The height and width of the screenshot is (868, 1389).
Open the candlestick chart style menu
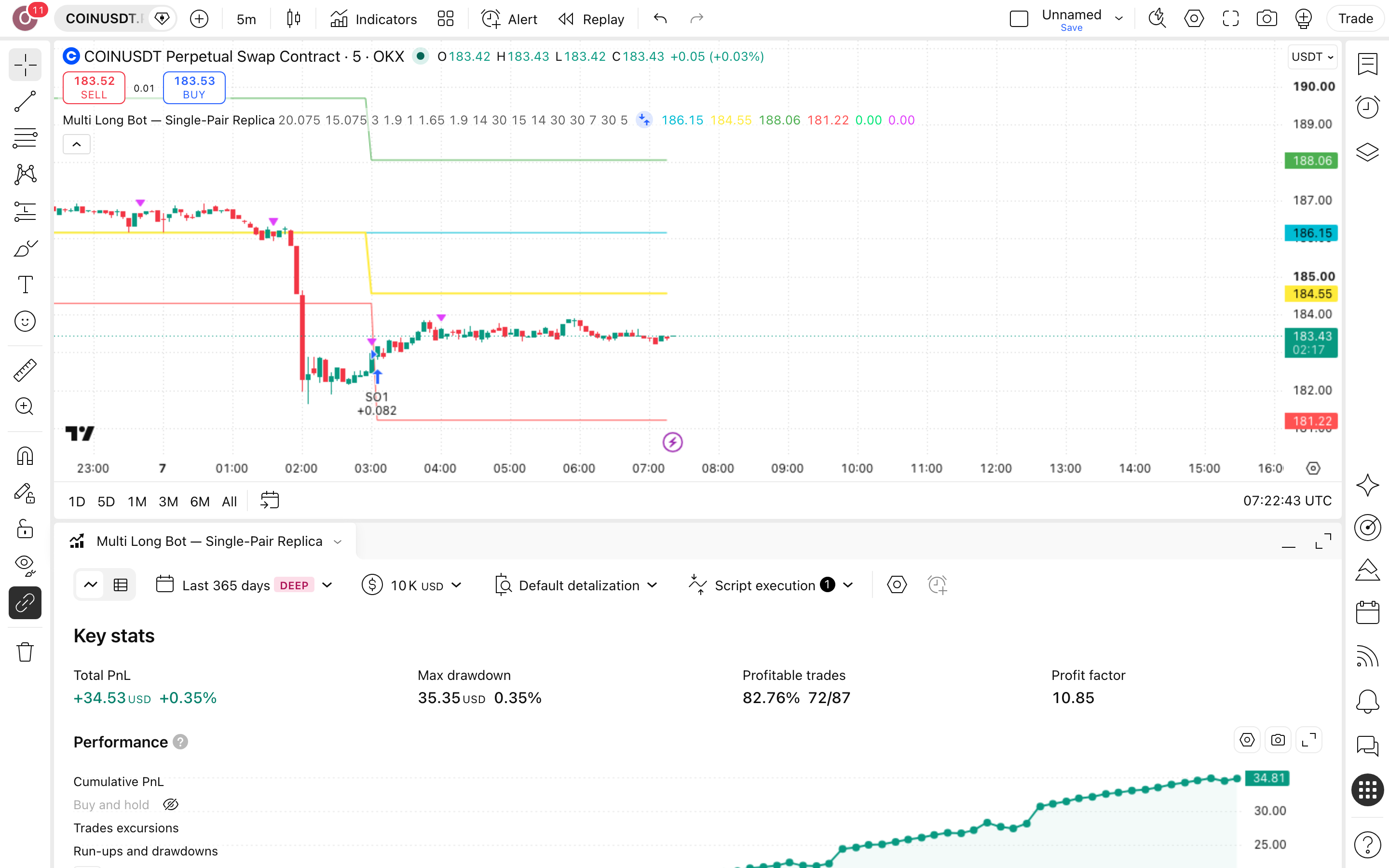click(x=293, y=19)
